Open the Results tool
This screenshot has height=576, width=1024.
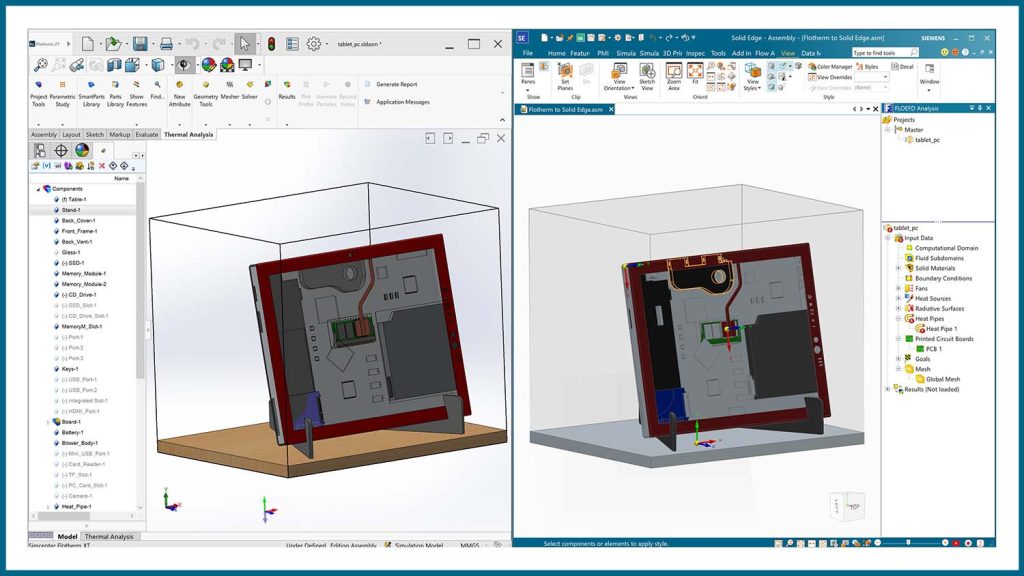[289, 84]
